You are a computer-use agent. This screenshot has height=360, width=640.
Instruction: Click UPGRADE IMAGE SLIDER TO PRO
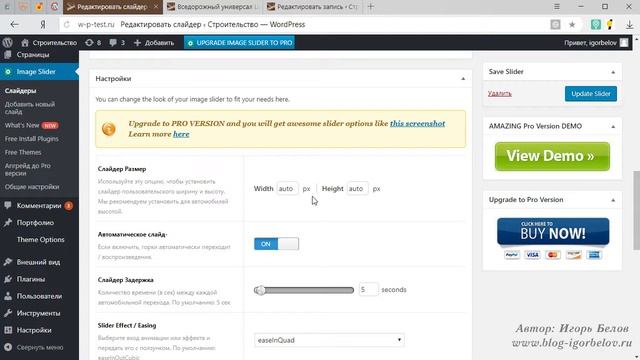point(239,42)
